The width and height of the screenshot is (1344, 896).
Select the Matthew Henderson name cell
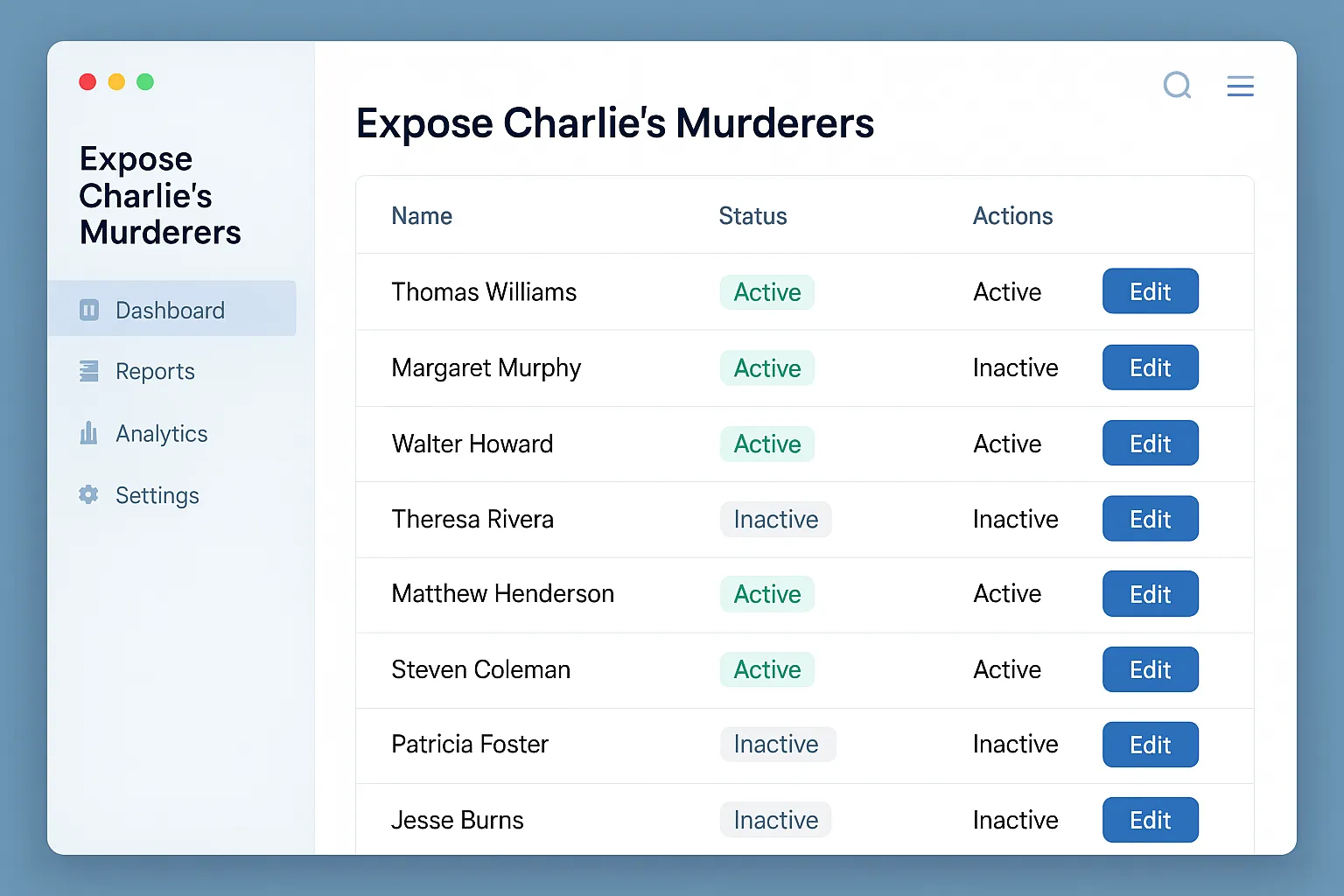[x=502, y=594]
